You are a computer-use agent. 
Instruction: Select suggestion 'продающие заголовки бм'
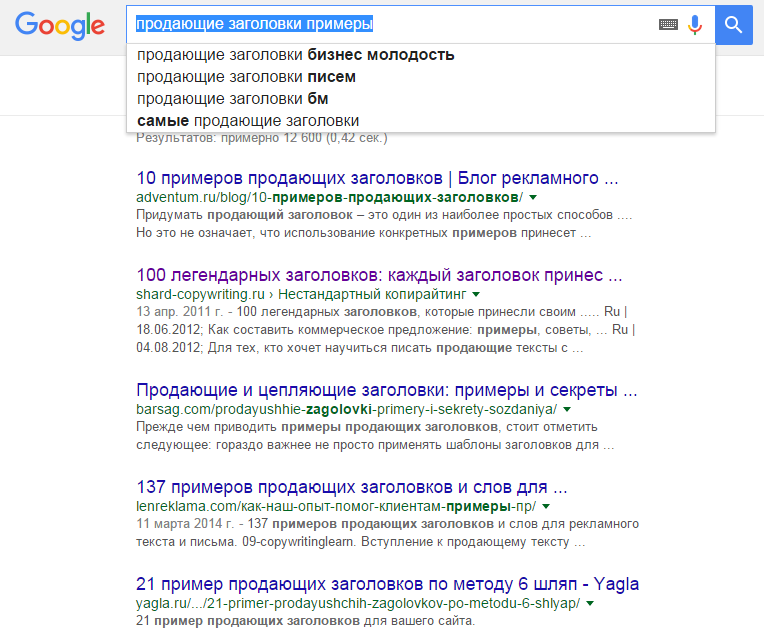click(x=420, y=99)
